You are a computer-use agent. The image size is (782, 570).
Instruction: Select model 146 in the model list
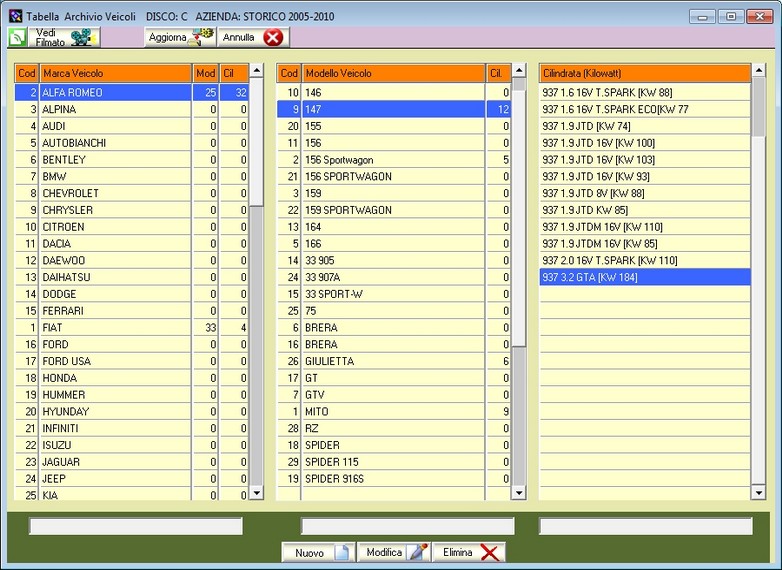click(x=394, y=93)
